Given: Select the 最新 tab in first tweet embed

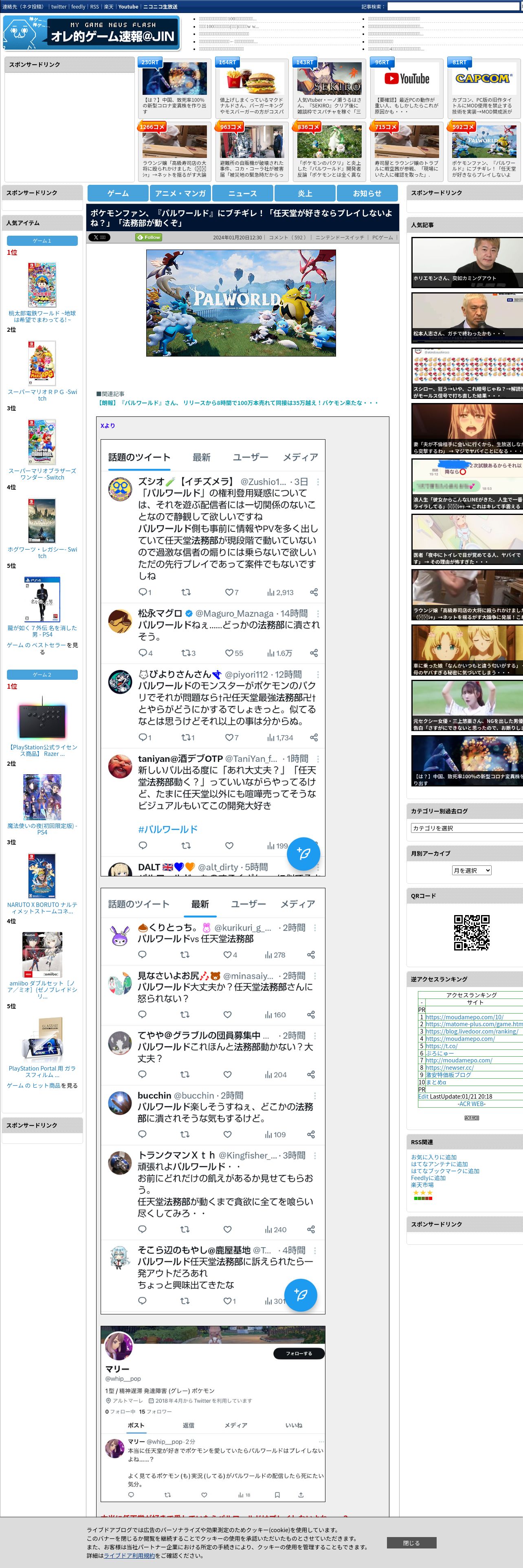Looking at the screenshot, I should [202, 457].
